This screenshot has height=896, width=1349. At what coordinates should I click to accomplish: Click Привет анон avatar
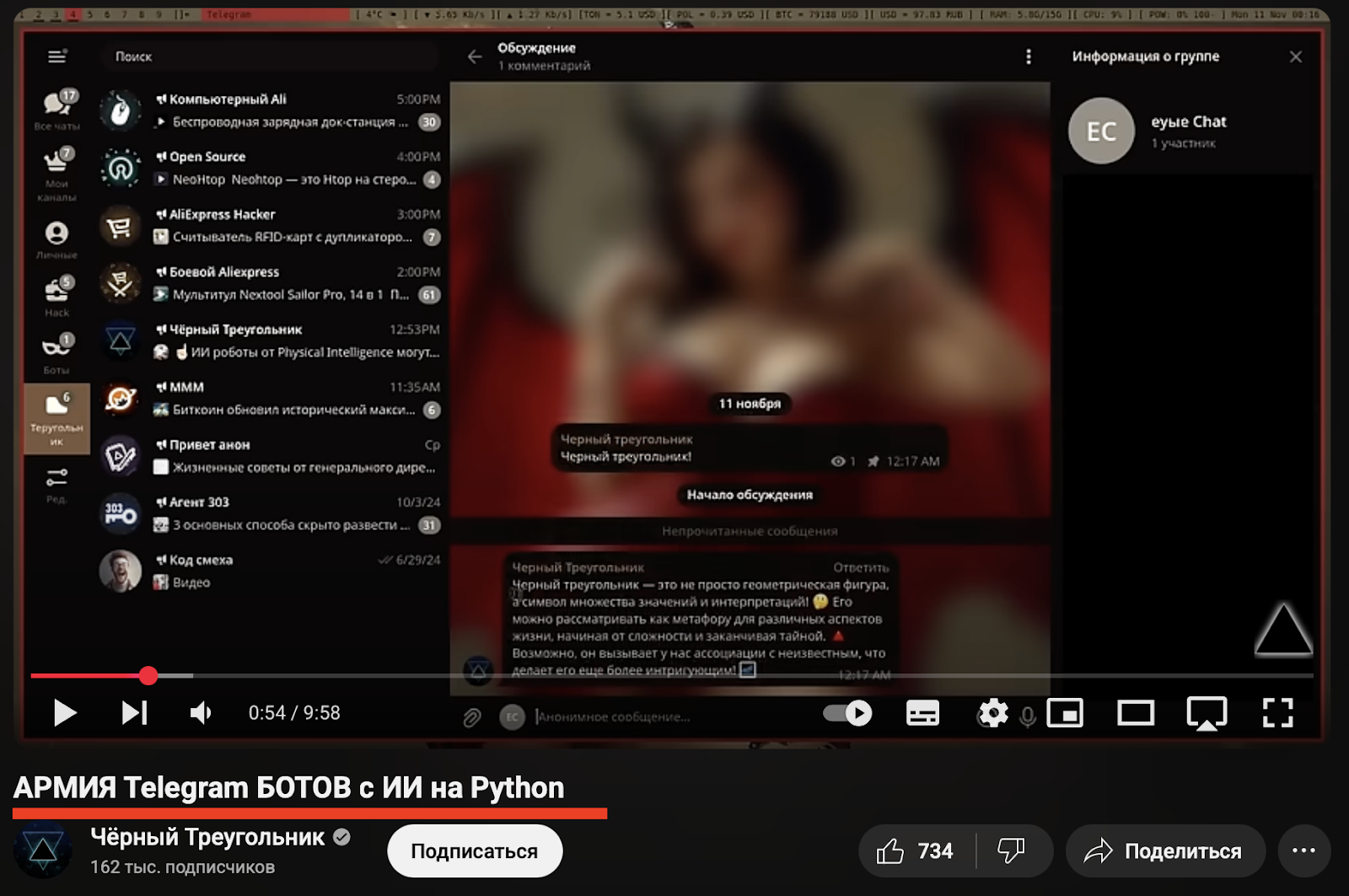click(121, 456)
